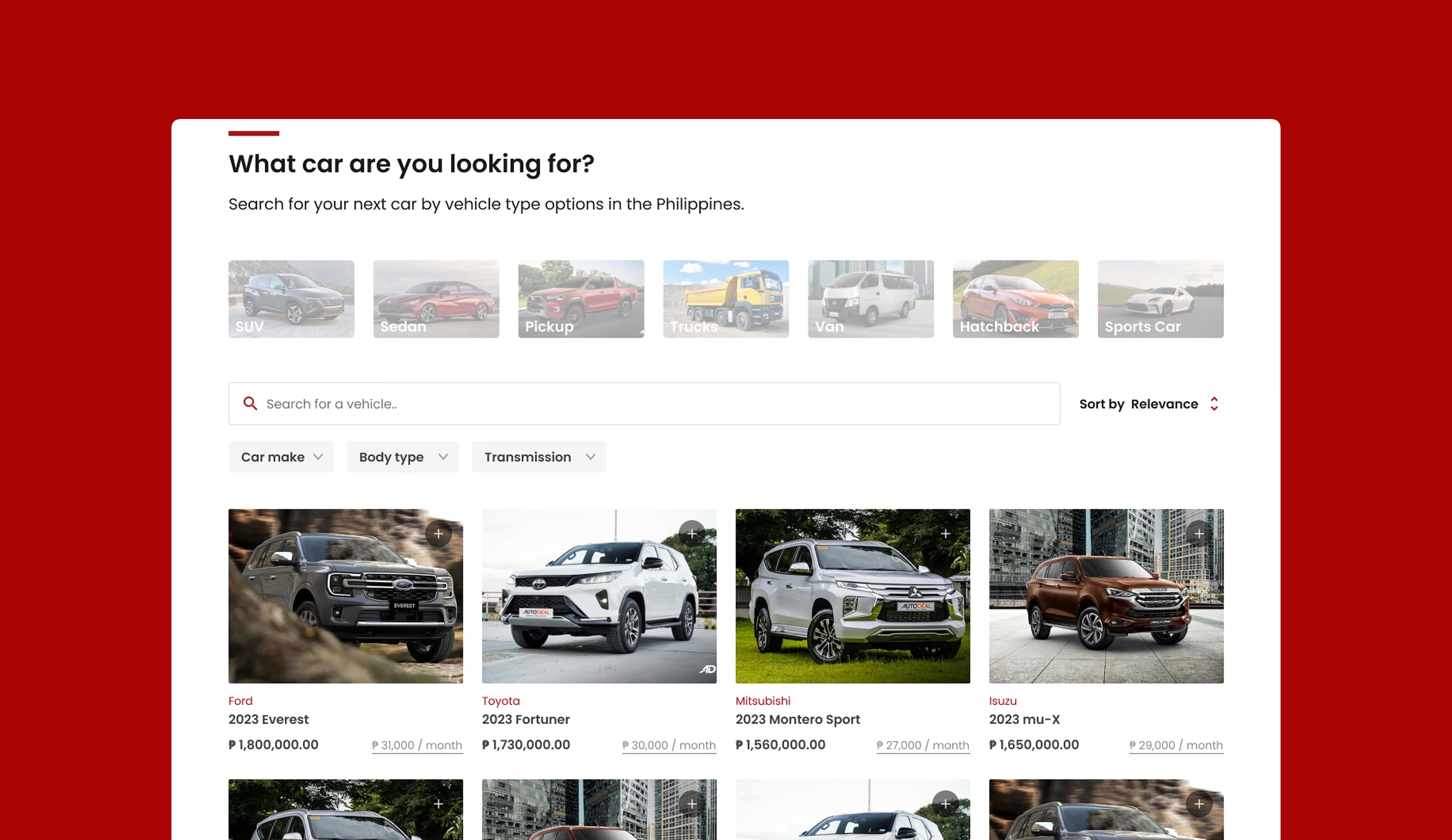Click plus icon on Montero Sport card

click(x=945, y=533)
